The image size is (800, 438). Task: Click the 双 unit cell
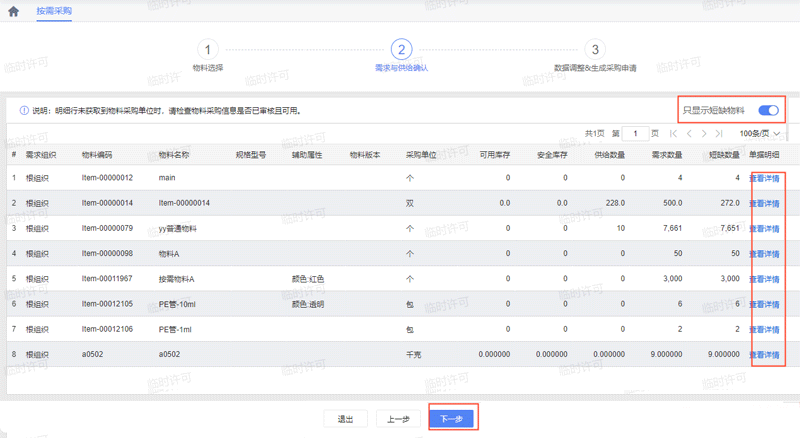coord(410,203)
